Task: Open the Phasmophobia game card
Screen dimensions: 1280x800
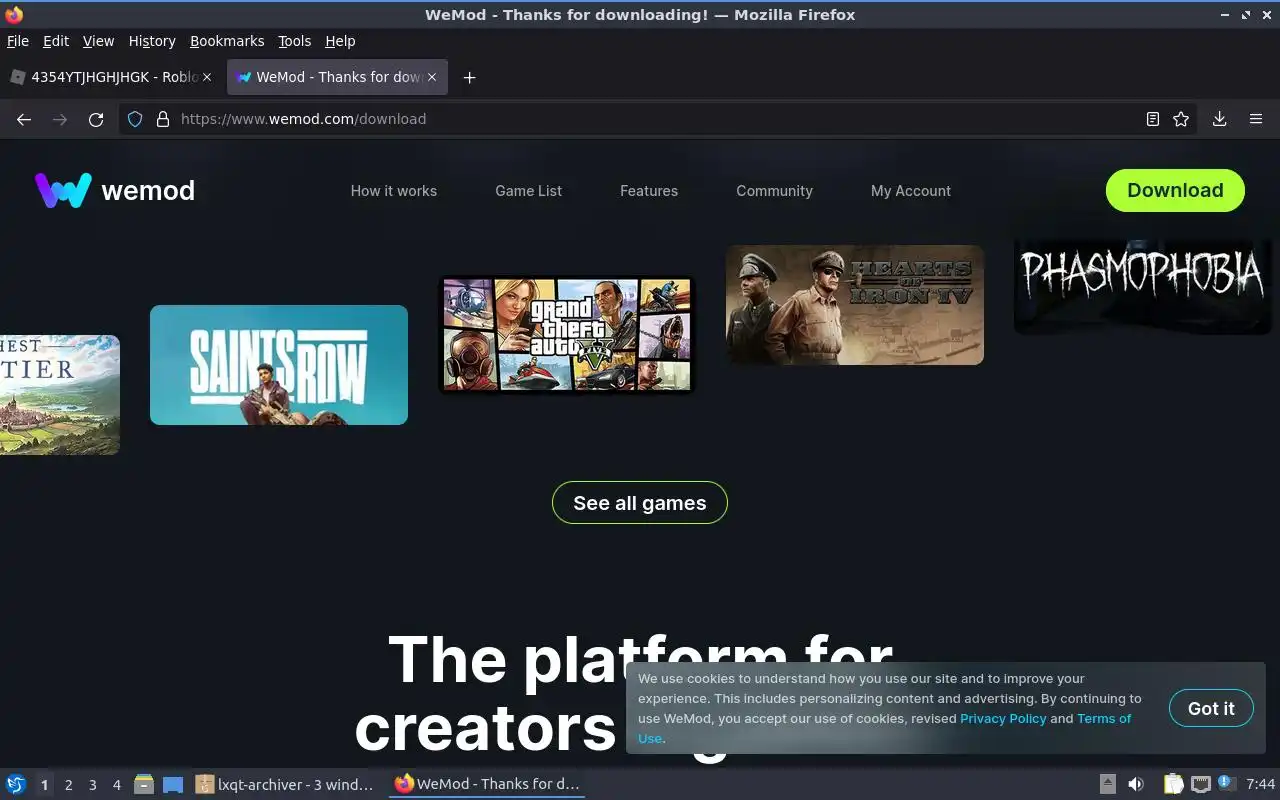Action: tap(1142, 285)
